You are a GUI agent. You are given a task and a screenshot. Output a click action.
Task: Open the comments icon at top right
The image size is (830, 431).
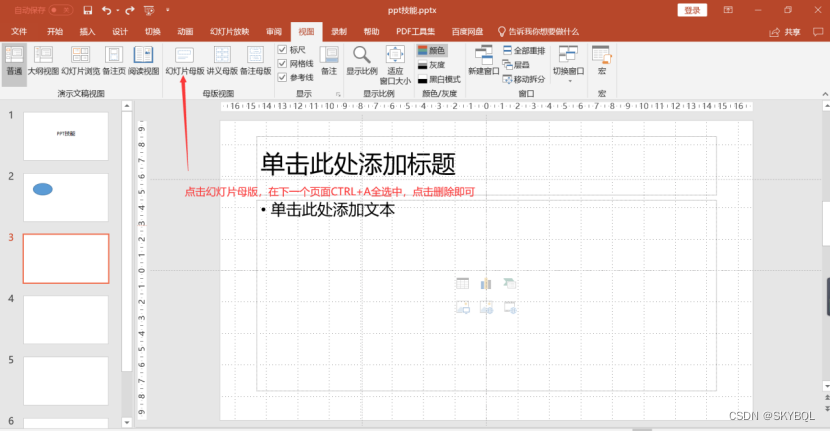pyautogui.click(x=818, y=32)
